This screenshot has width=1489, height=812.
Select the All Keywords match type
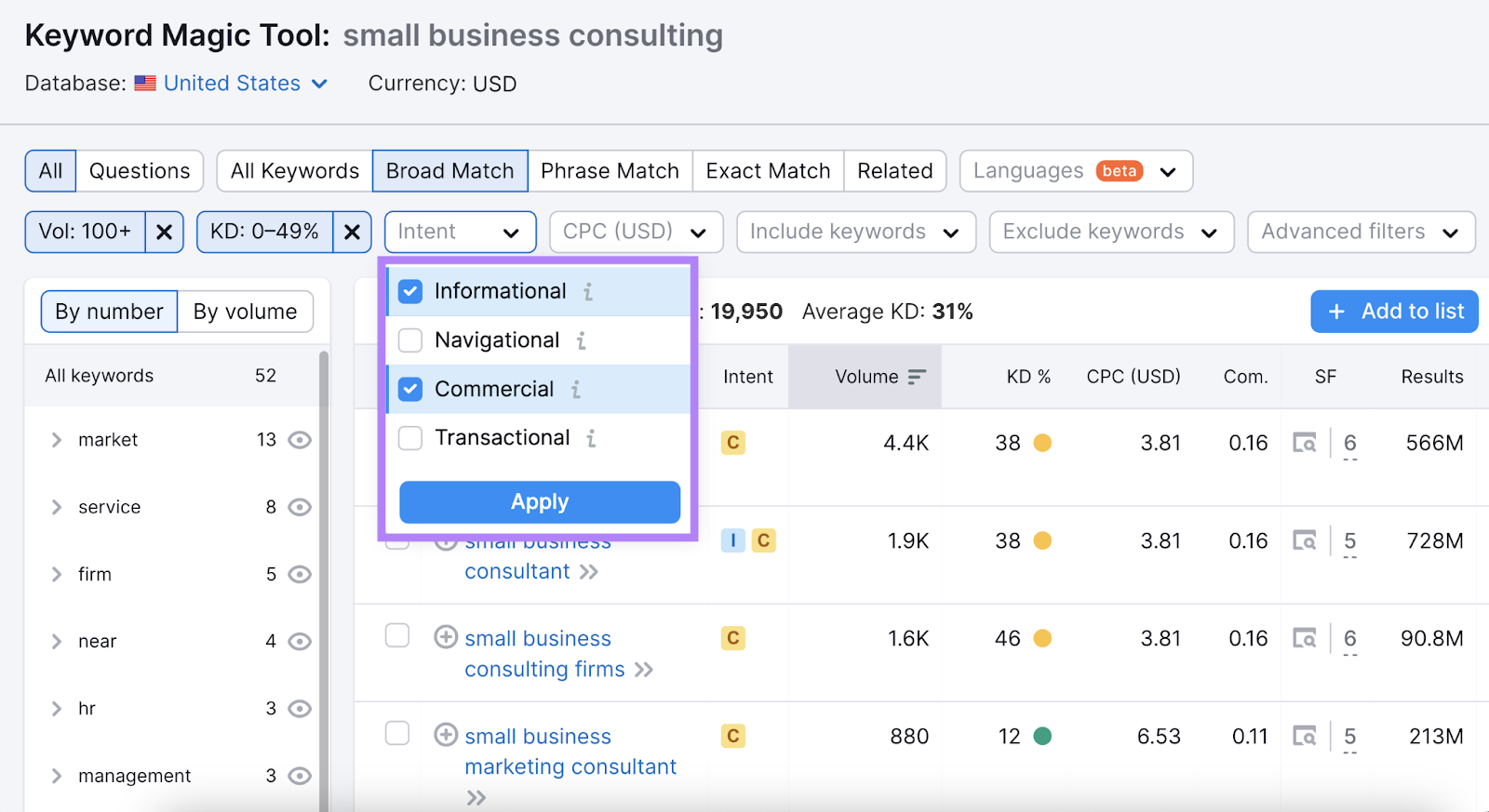[x=295, y=171]
